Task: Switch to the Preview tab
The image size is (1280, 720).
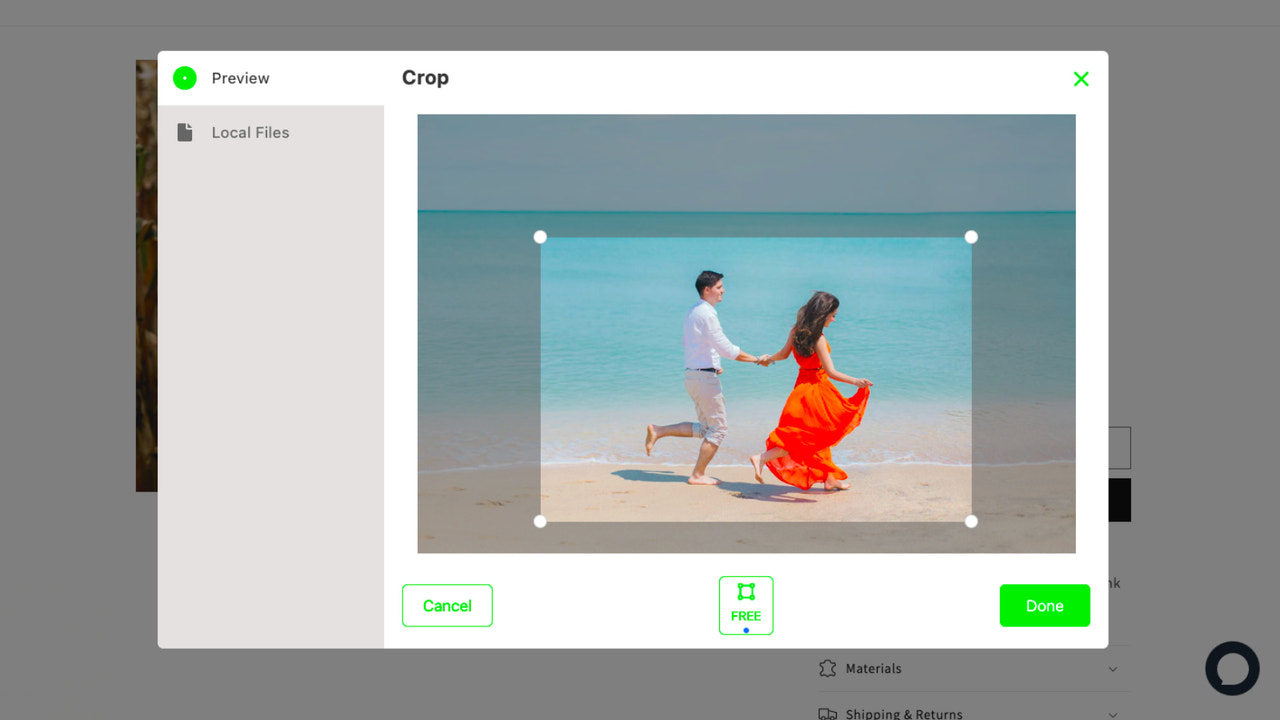Action: tap(240, 78)
